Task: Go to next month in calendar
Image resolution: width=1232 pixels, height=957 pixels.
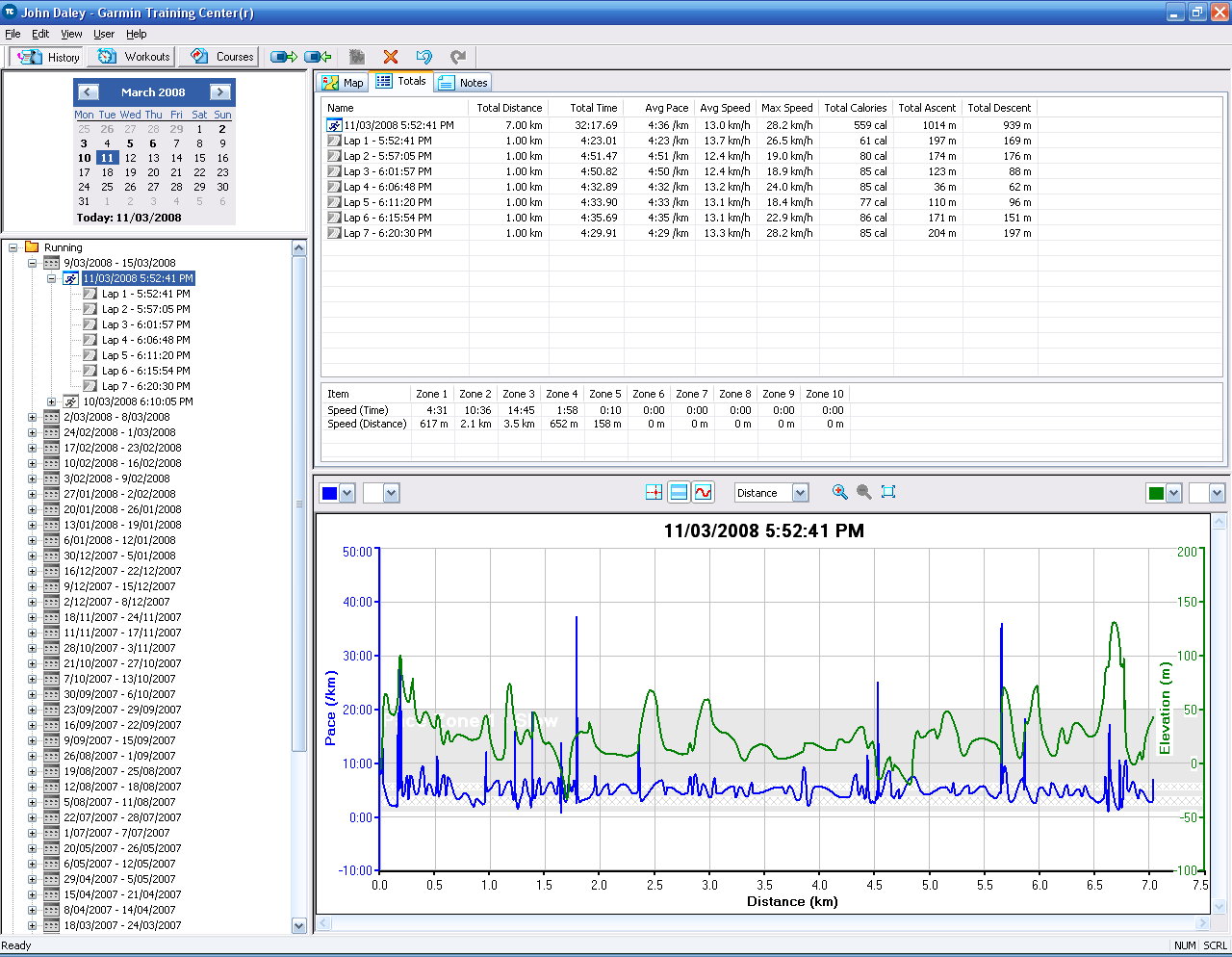Action: [x=220, y=92]
